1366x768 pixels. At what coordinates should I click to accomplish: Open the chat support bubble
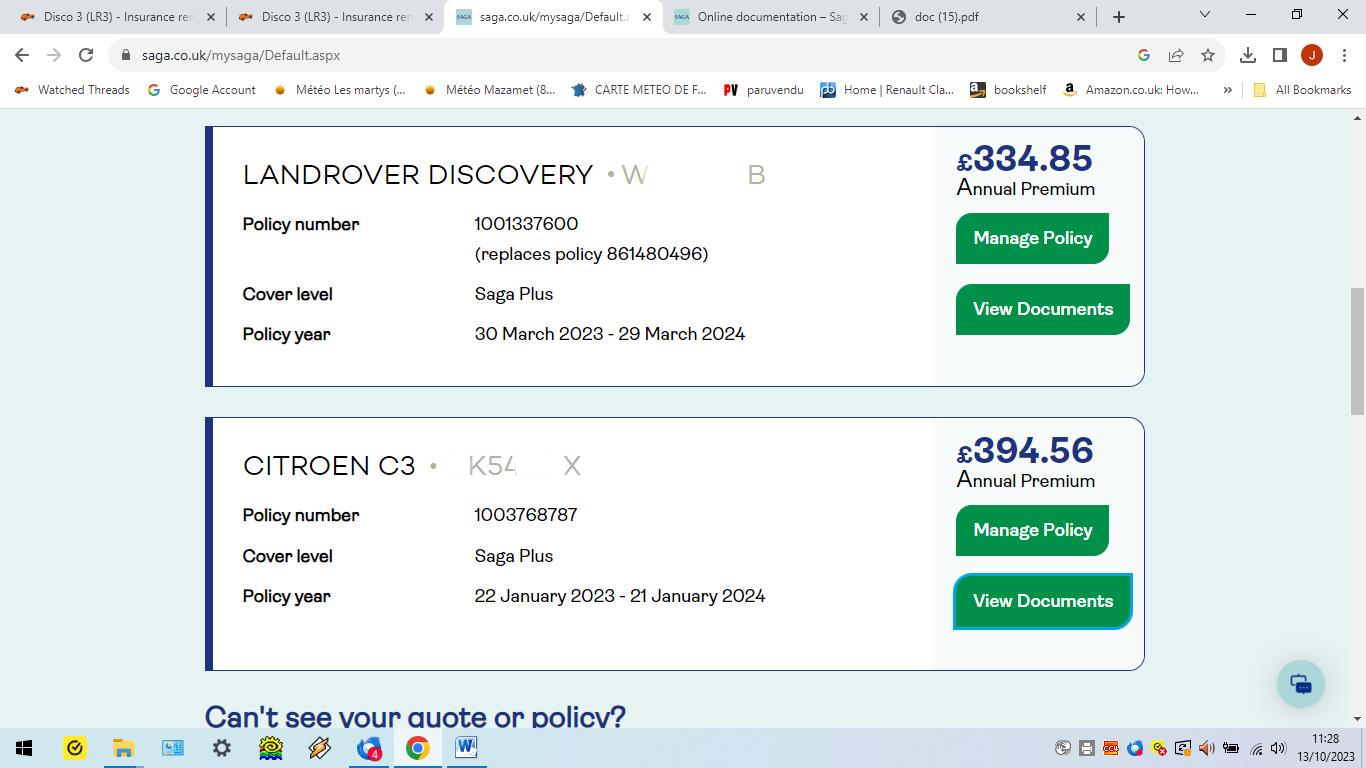coord(1301,684)
